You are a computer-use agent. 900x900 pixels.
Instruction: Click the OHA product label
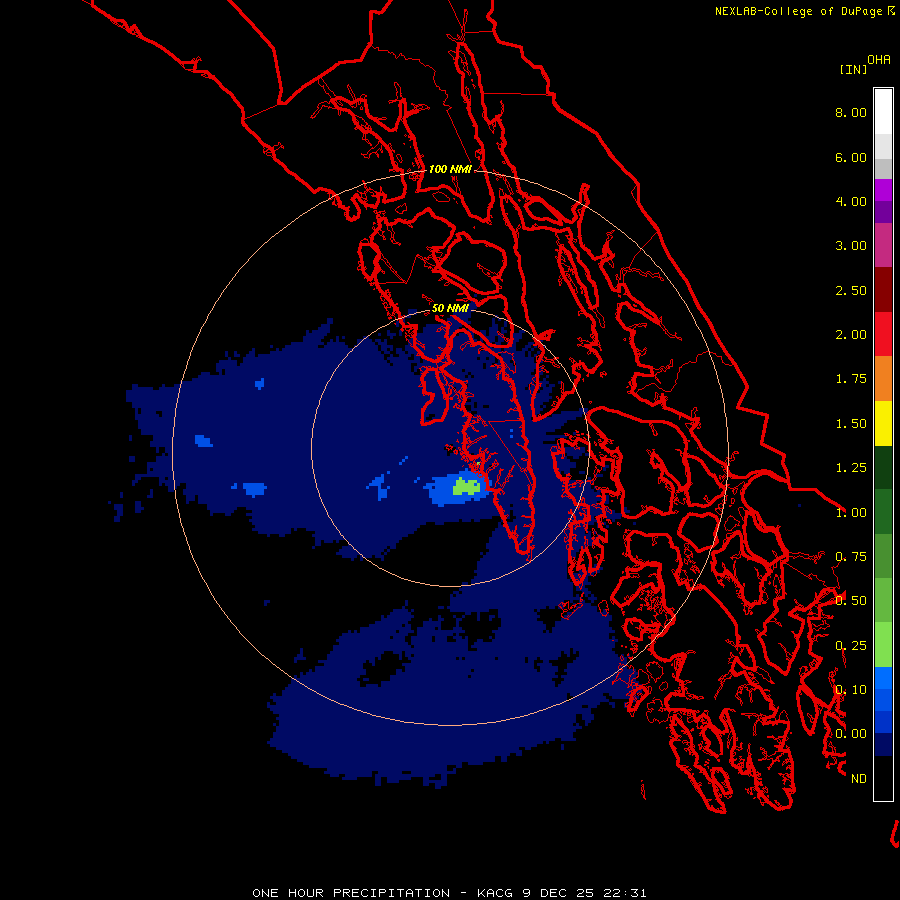(x=879, y=60)
